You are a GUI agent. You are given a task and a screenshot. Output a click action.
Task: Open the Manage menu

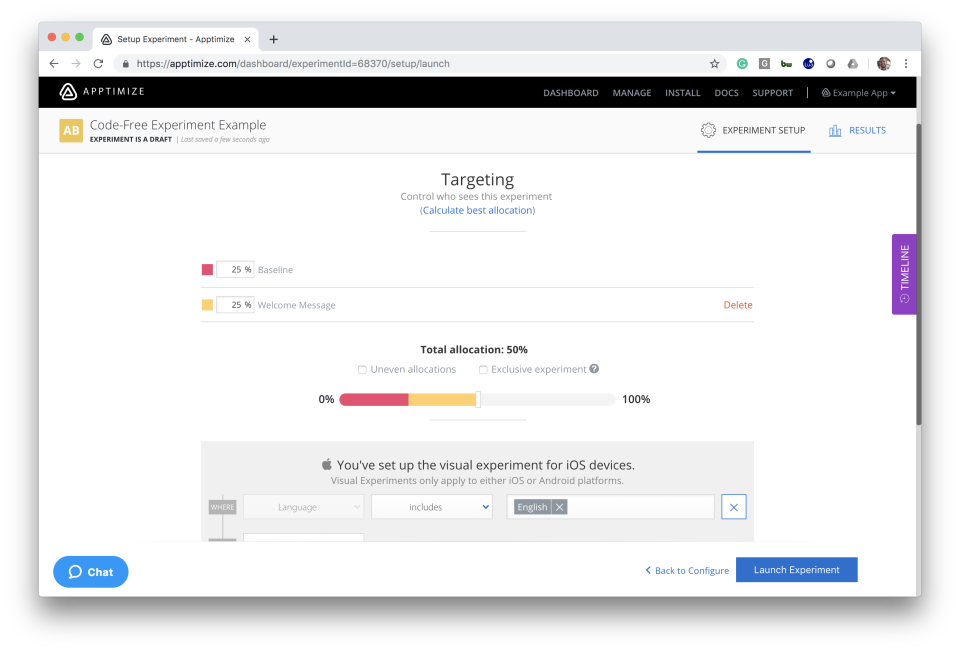tap(632, 93)
